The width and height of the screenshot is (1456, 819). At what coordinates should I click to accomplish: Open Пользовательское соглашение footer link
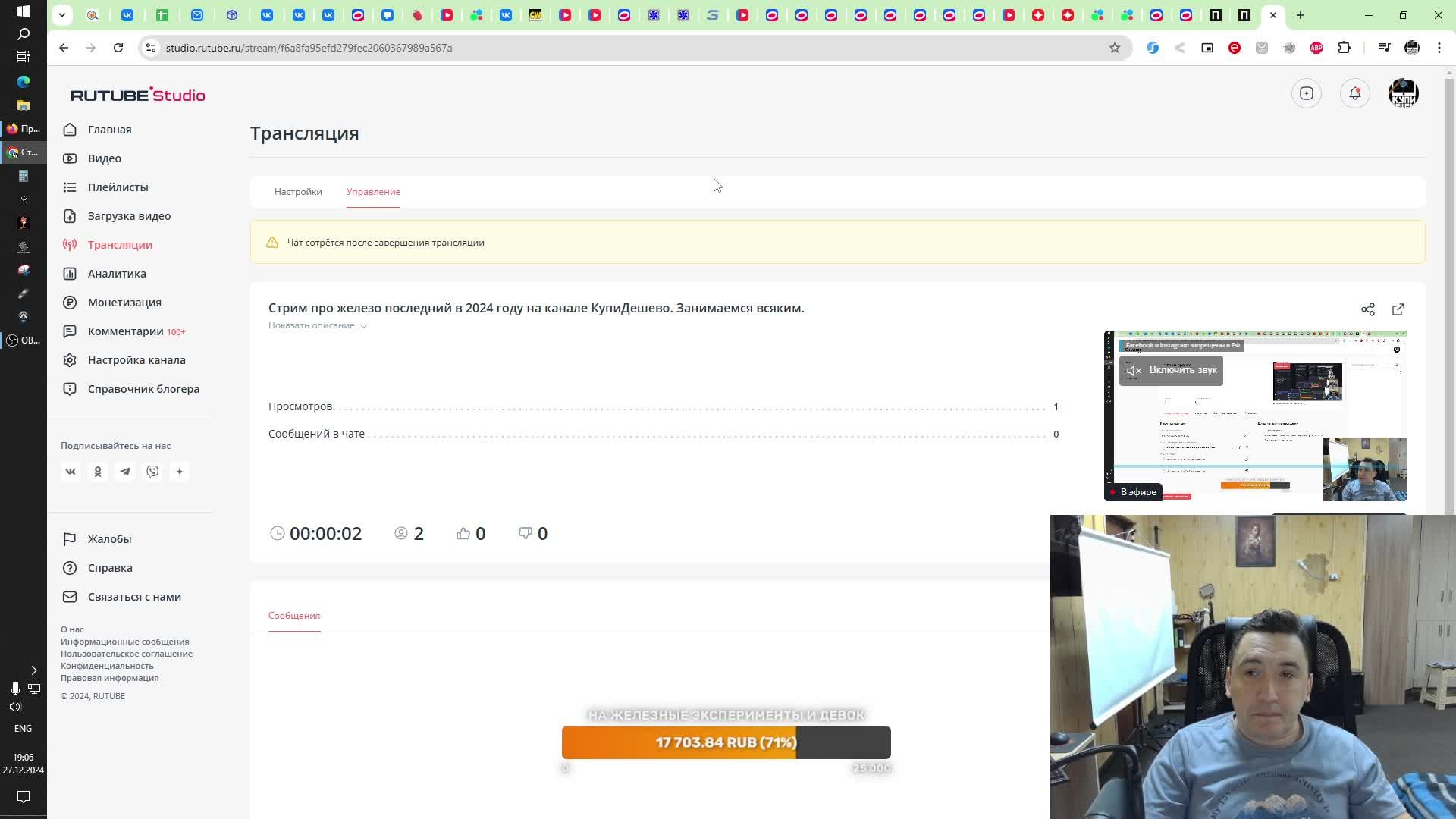click(x=127, y=654)
